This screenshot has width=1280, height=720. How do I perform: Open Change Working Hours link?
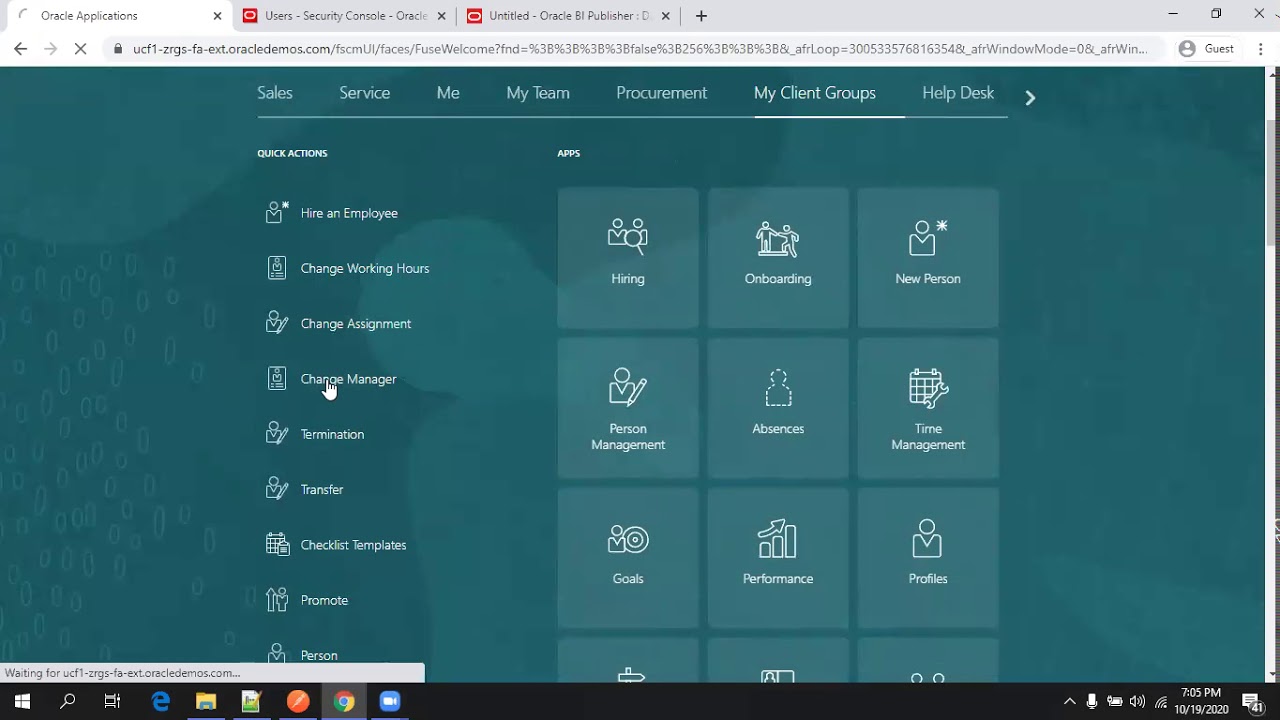(365, 268)
